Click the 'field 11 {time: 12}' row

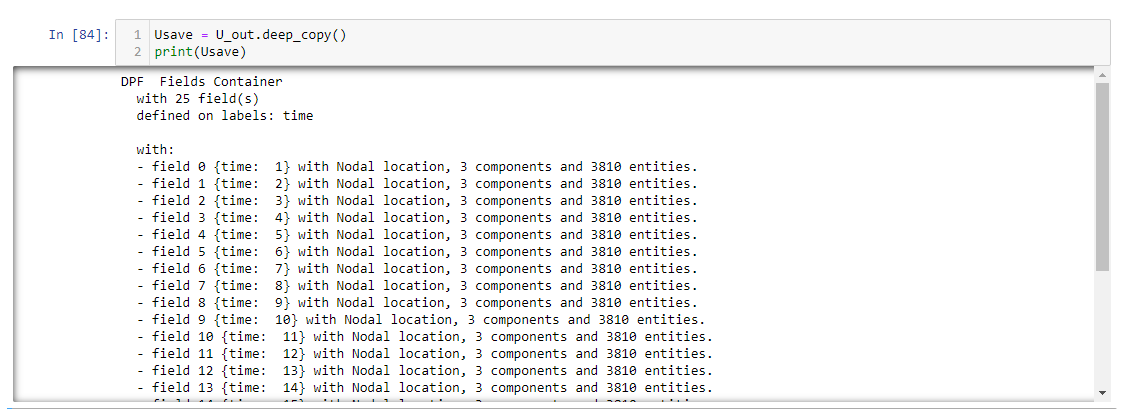(425, 354)
